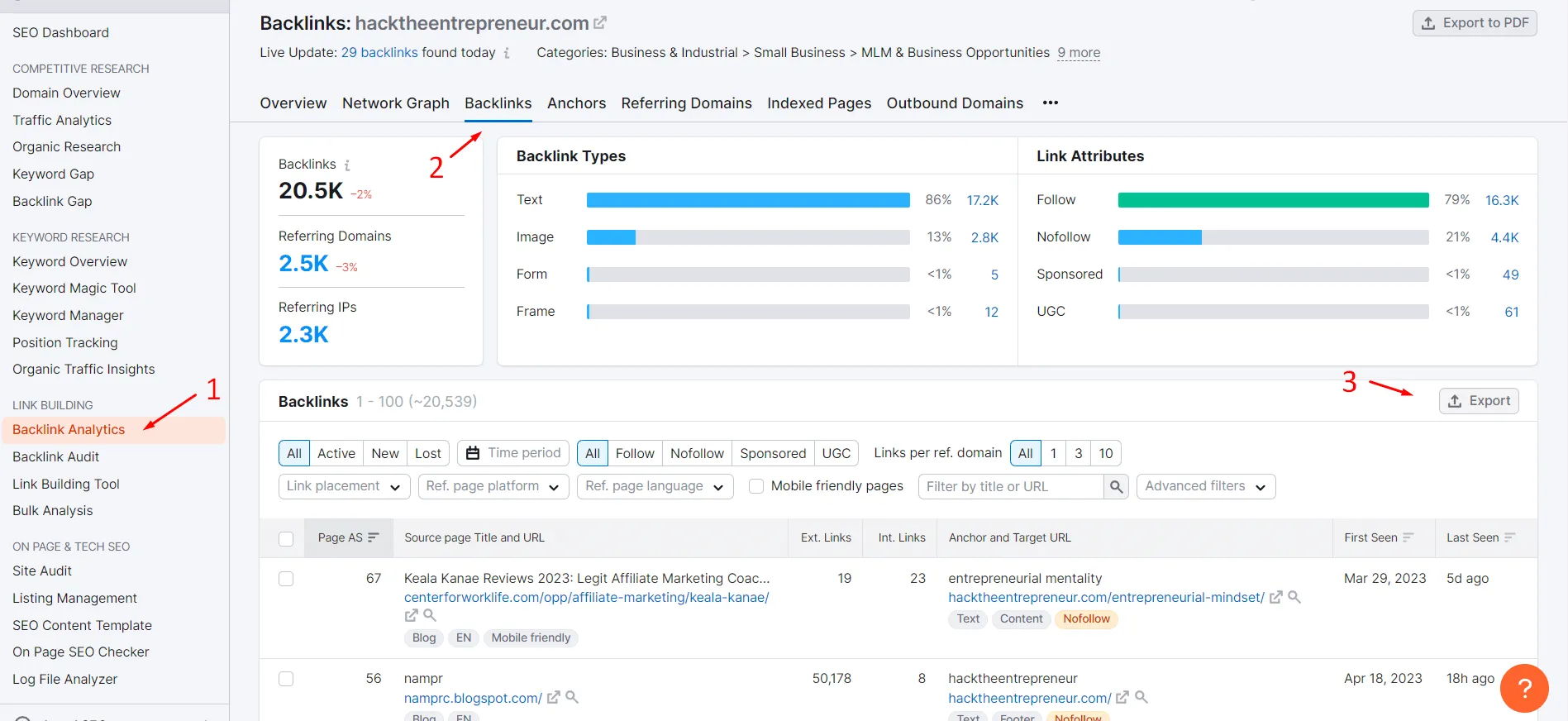Screen dimensions: 1568x721
Task: Open the Indexed Pages tab
Action: coord(819,103)
